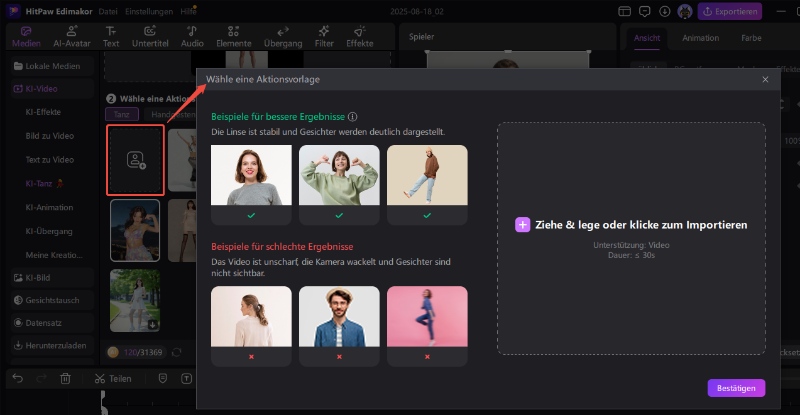
Task: Click the redo arrow
Action: tap(41, 378)
